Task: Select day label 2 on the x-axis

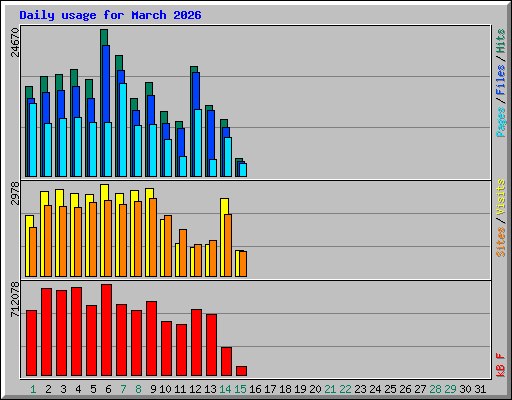Action: 48,389
